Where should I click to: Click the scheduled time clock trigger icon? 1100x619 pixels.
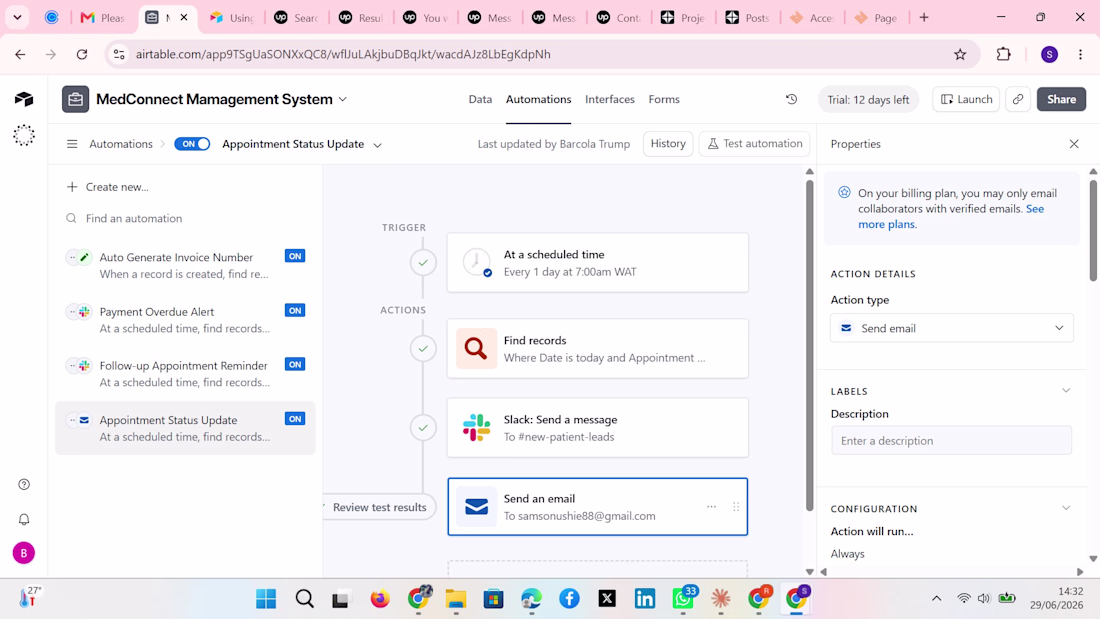pos(477,262)
